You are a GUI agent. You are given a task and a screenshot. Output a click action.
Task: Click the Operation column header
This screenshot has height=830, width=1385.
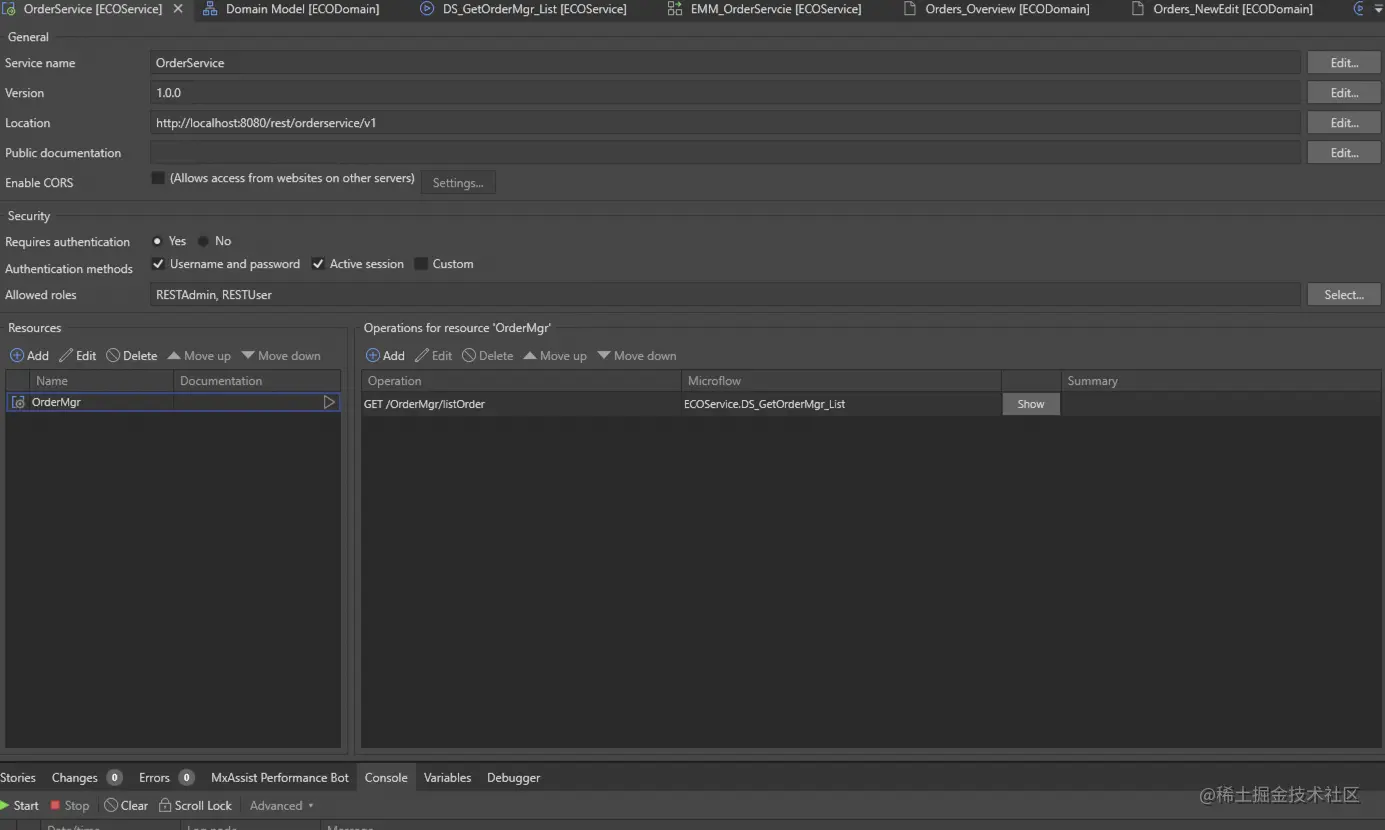click(x=522, y=381)
